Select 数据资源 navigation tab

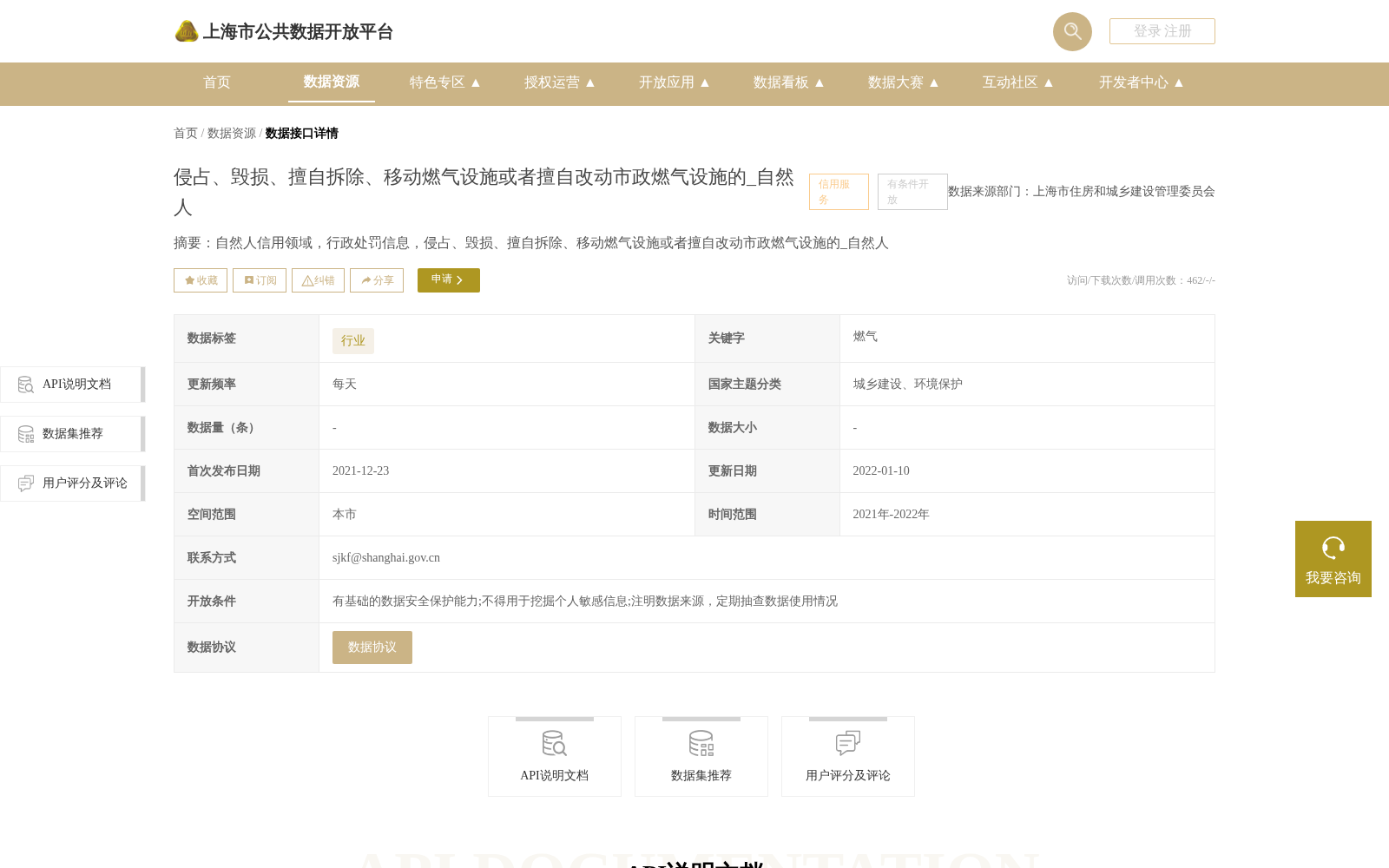click(x=332, y=82)
